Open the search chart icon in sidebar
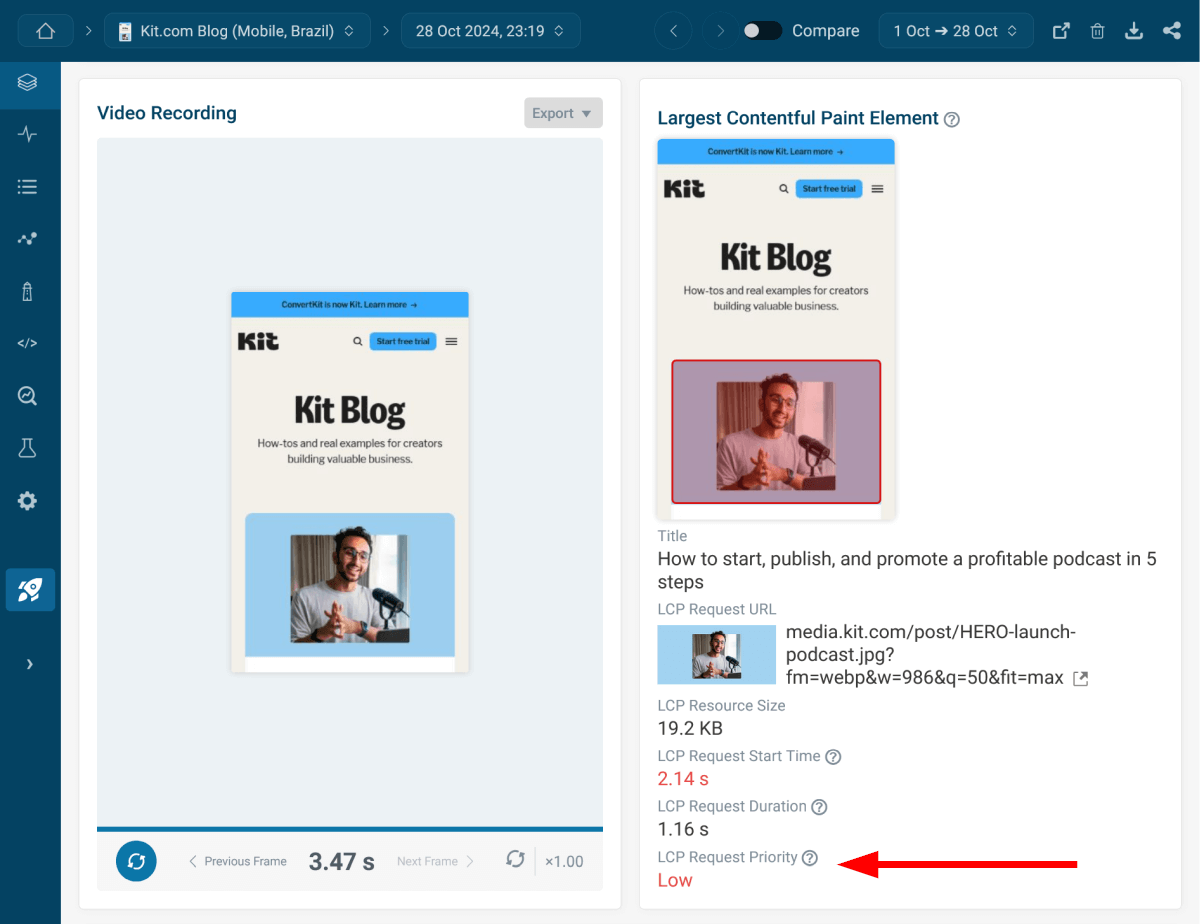The height and width of the screenshot is (924, 1200). (27, 396)
